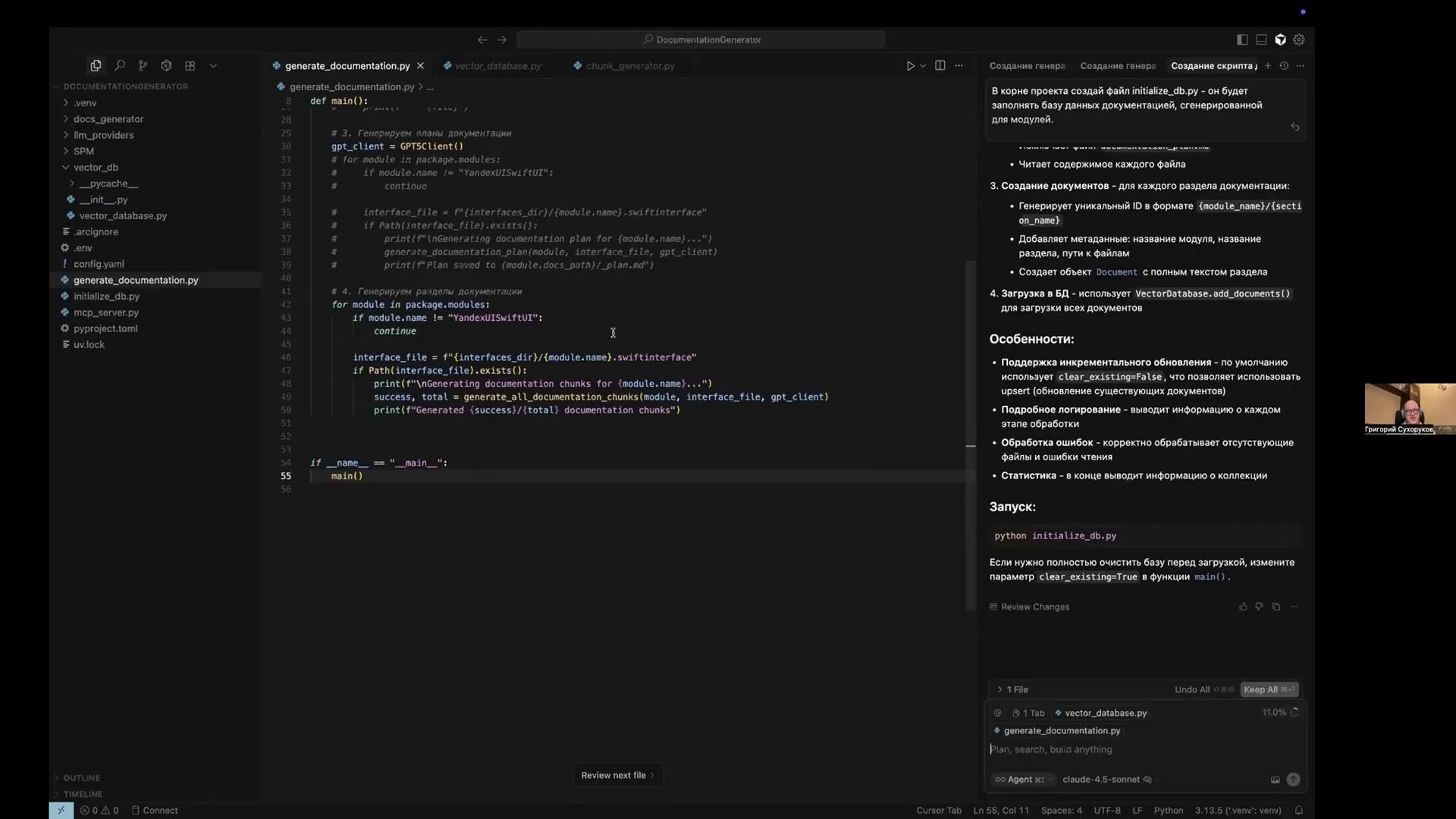
Task: Attach an image to chat
Action: [x=1276, y=780]
